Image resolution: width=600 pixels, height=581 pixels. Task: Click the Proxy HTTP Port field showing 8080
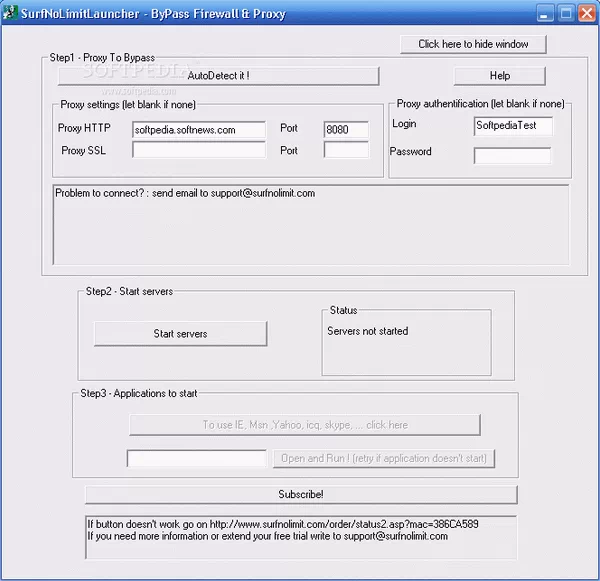click(x=346, y=129)
